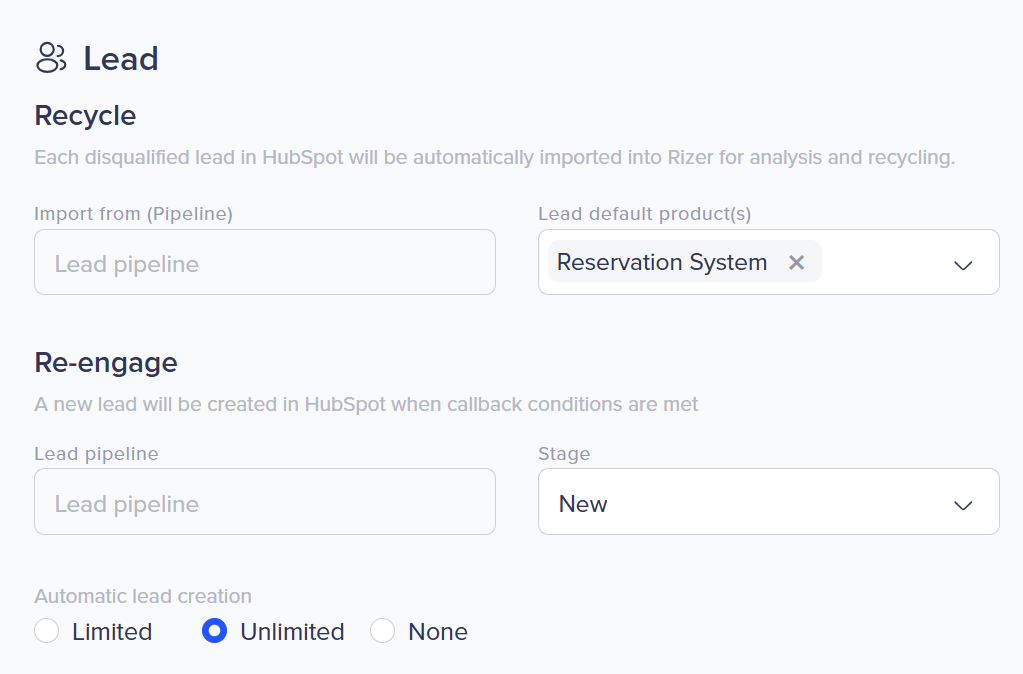Click the Lead page heading text
Screen dimensions: 1023x674
click(121, 59)
